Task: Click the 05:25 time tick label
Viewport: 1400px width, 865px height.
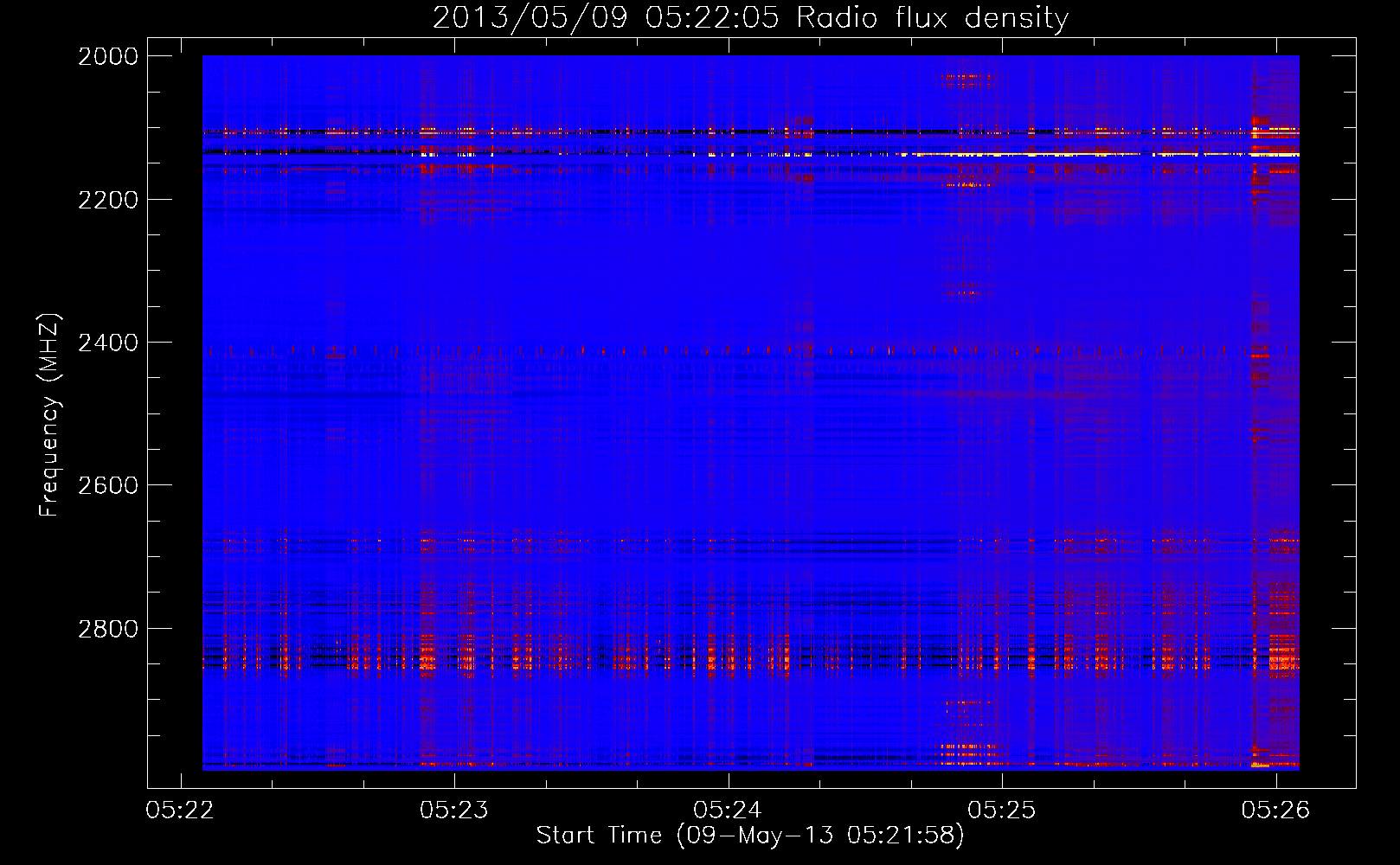Action: 1002,810
